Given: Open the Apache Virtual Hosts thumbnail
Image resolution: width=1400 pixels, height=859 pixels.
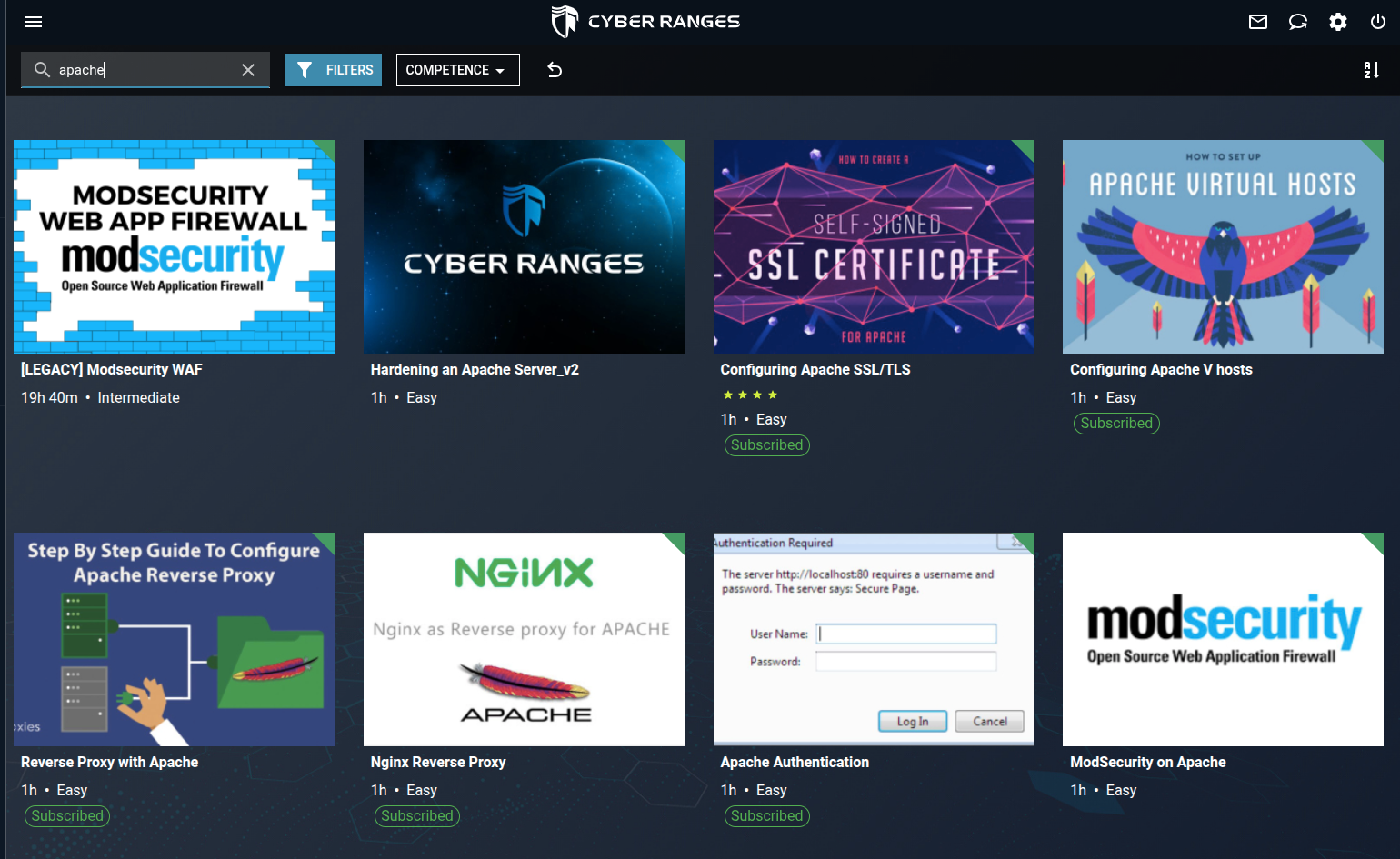Looking at the screenshot, I should click(x=1223, y=246).
